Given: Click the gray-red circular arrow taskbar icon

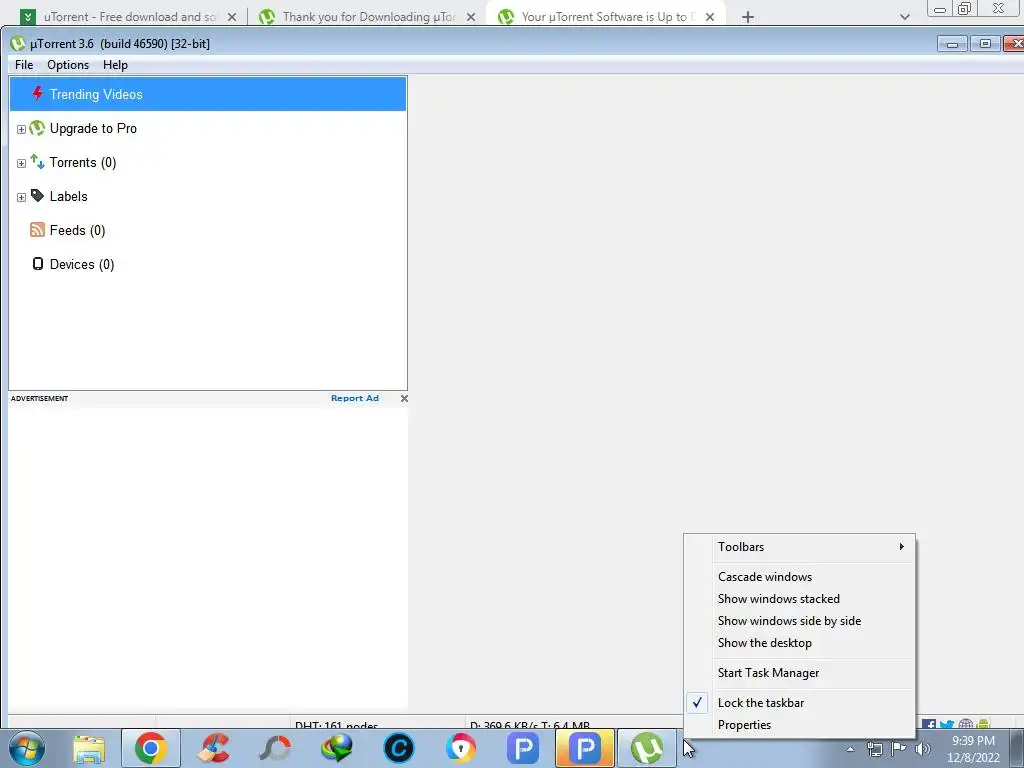Looking at the screenshot, I should click(x=275, y=748).
